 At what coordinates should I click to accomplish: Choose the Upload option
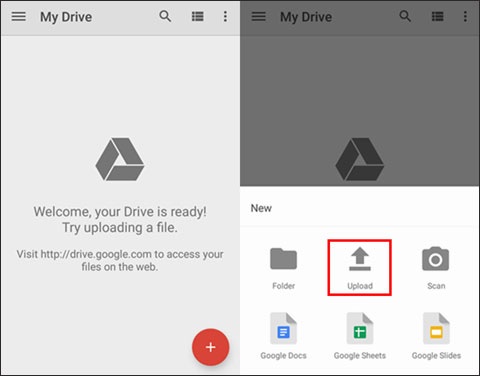click(x=360, y=268)
